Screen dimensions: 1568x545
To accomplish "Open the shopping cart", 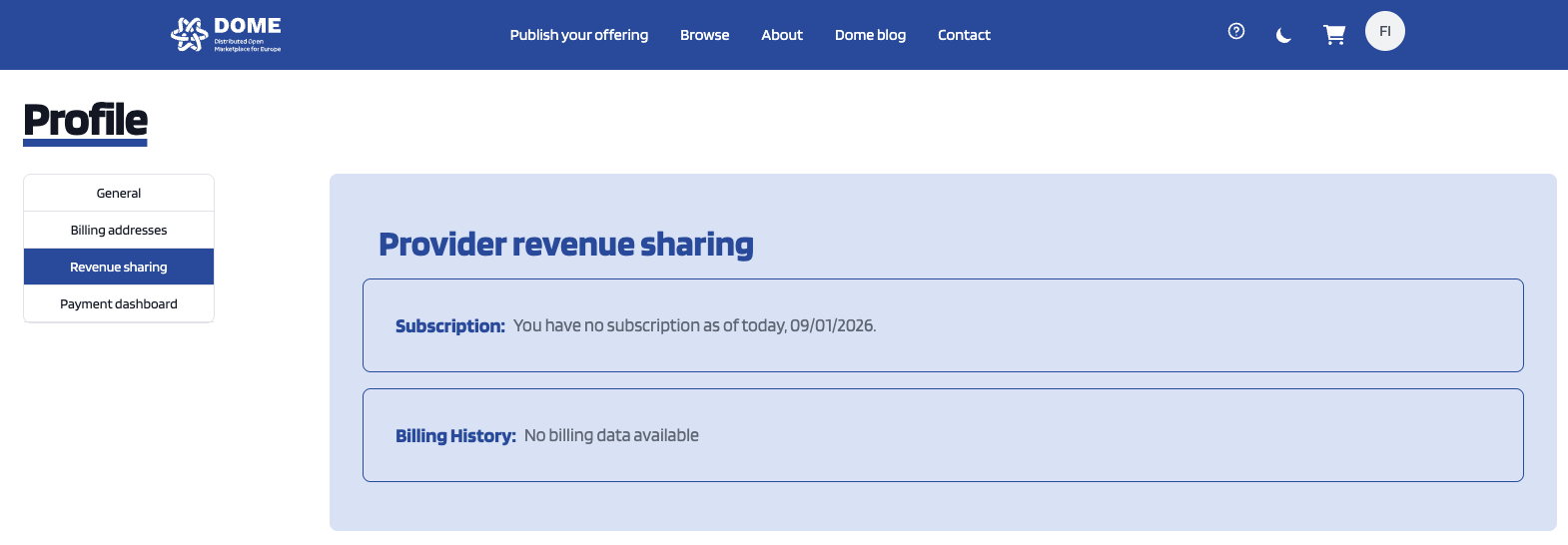I will click(1334, 35).
